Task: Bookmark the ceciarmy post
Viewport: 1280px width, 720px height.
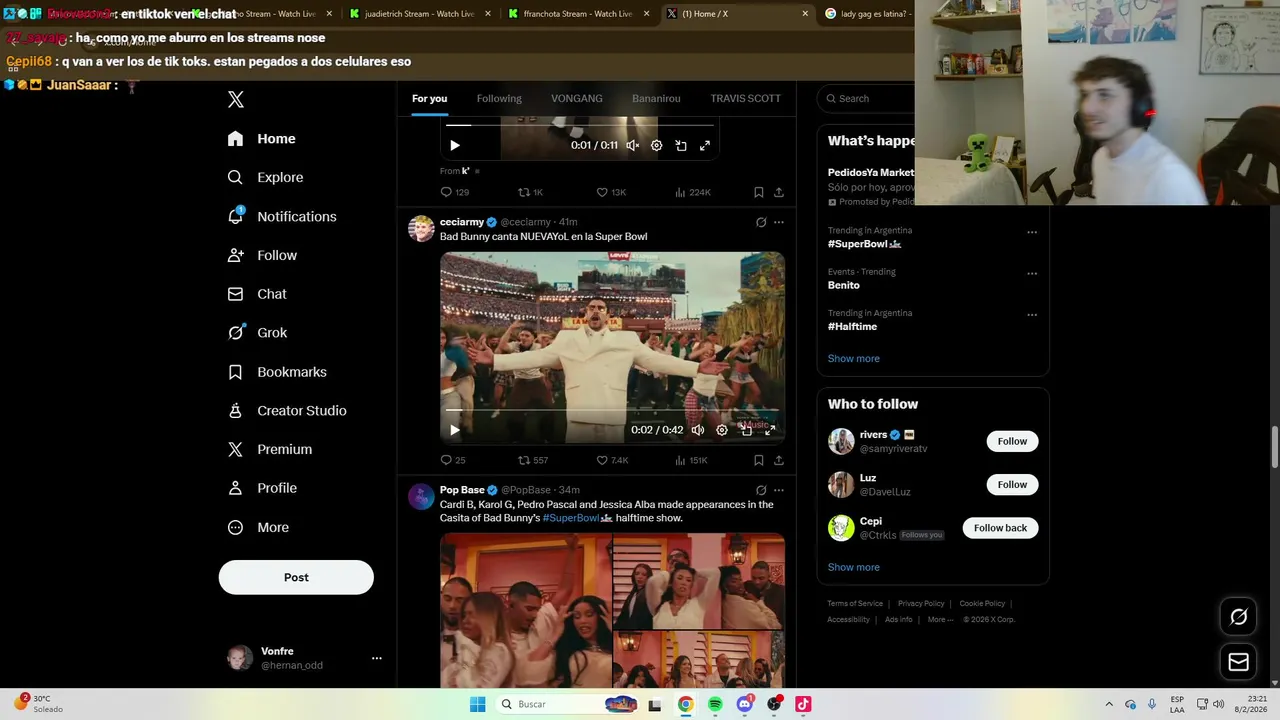Action: [759, 460]
